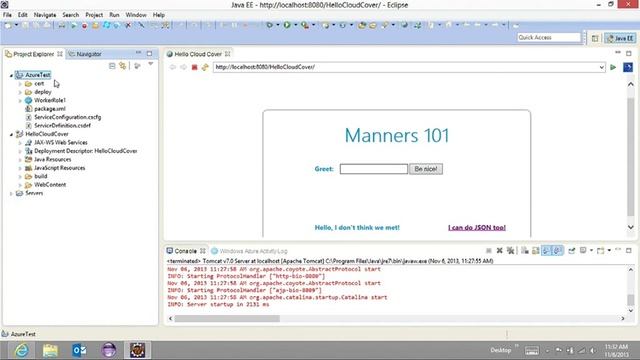Select package.xml in AzureTest
This screenshot has width=640, height=360.
click(49, 109)
